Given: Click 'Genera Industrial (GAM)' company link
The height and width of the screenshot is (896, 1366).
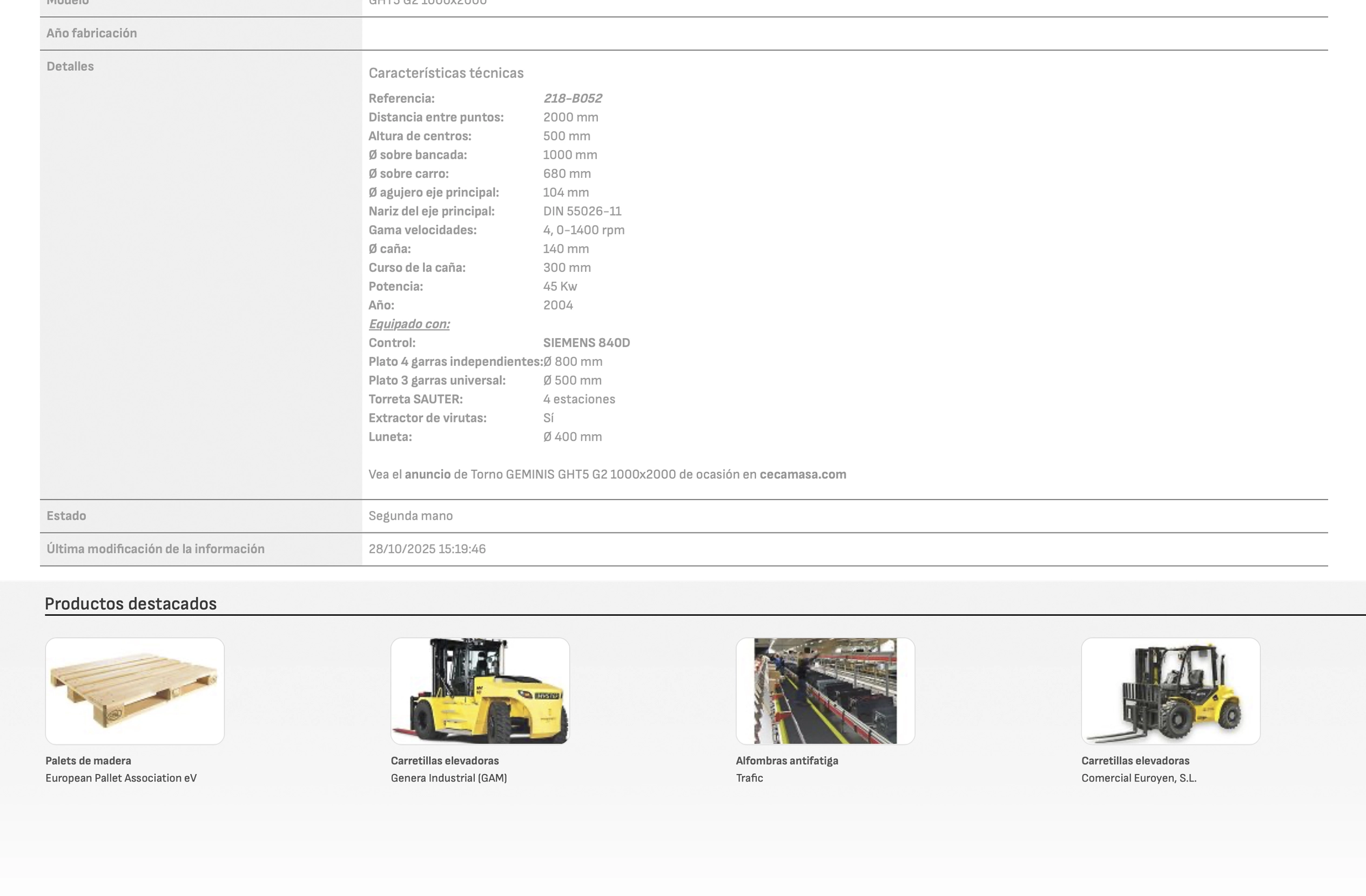Looking at the screenshot, I should pyautogui.click(x=448, y=778).
